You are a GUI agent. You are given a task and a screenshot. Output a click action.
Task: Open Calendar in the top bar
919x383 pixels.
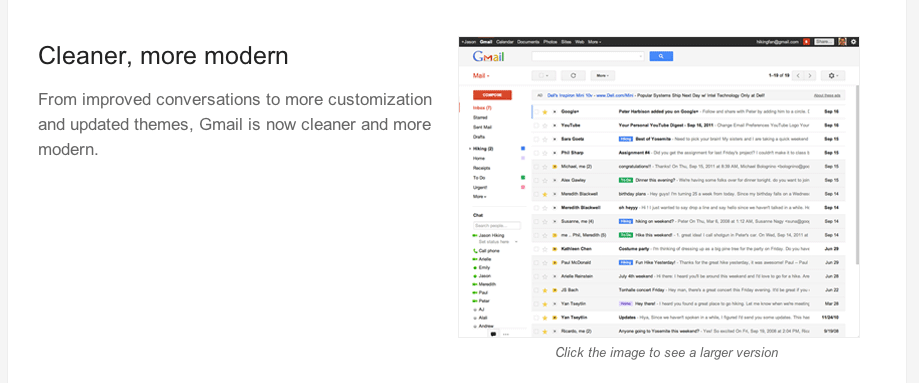[505, 42]
